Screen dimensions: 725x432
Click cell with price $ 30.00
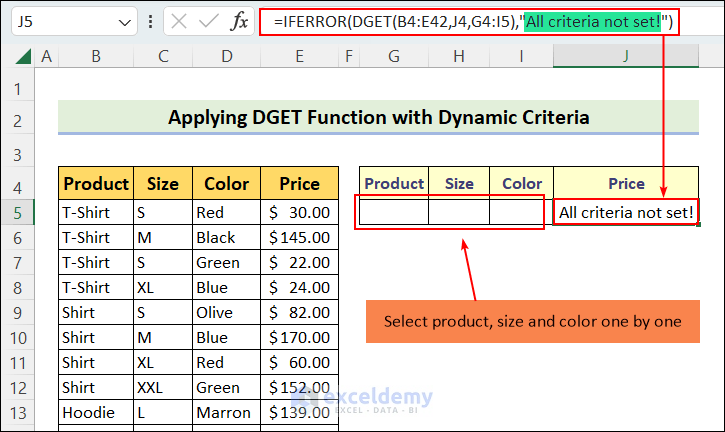pyautogui.click(x=300, y=212)
